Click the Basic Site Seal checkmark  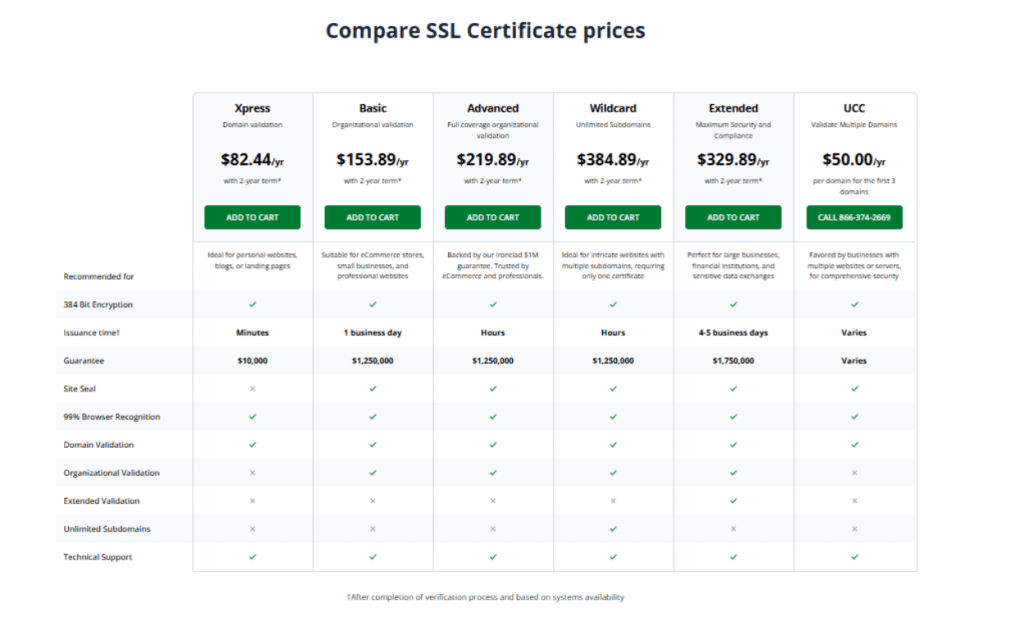coord(372,389)
